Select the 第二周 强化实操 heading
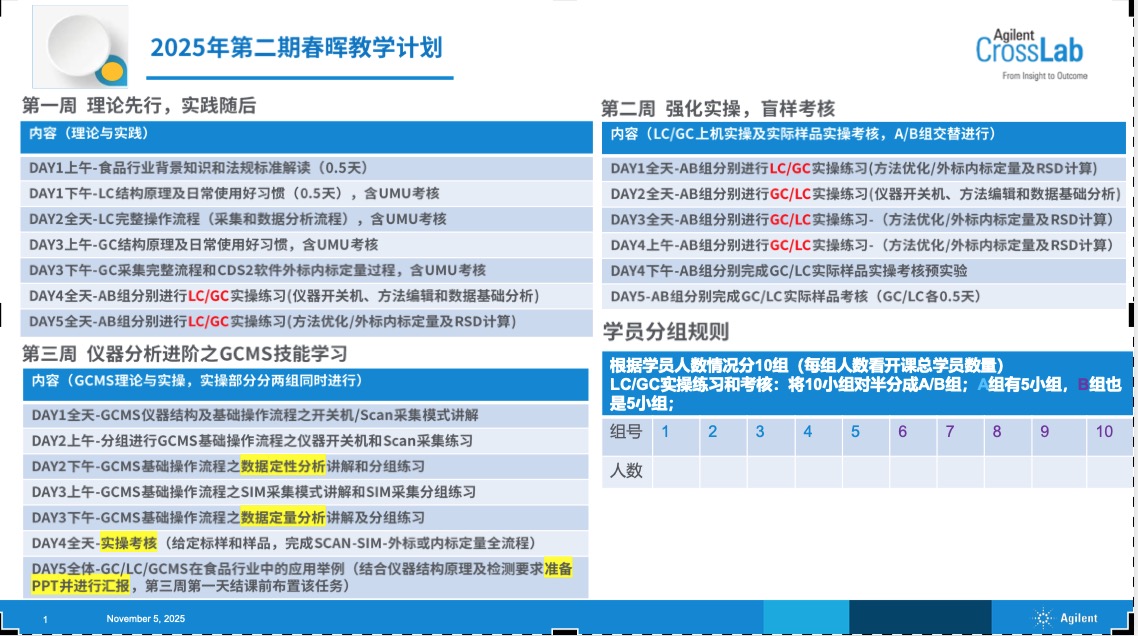This screenshot has width=1138, height=636. coord(717,108)
